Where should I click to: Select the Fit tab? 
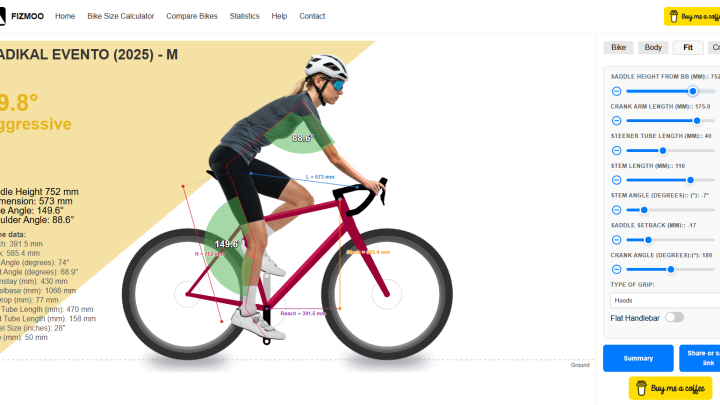click(x=688, y=47)
